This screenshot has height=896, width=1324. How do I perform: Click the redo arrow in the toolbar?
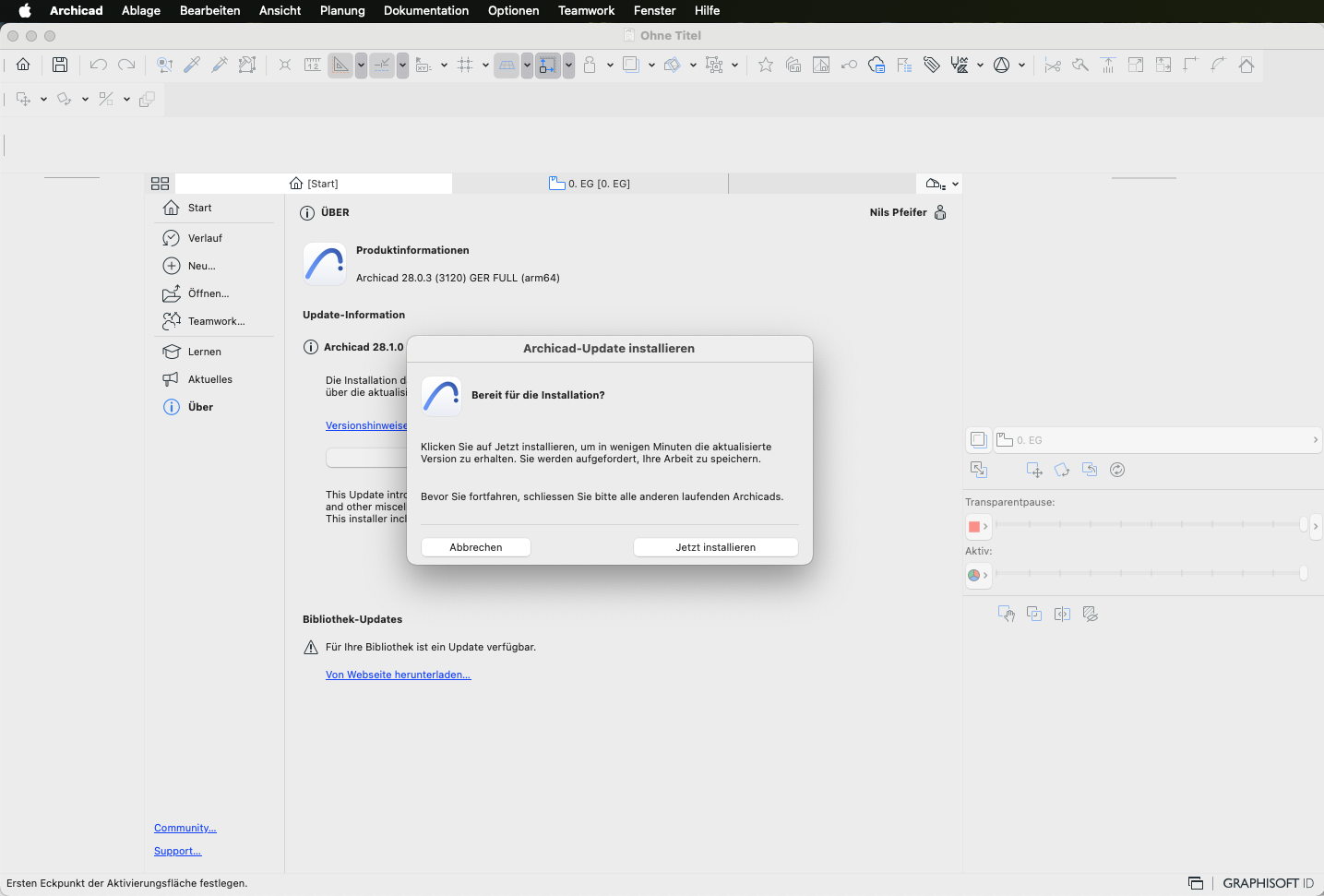[x=126, y=65]
